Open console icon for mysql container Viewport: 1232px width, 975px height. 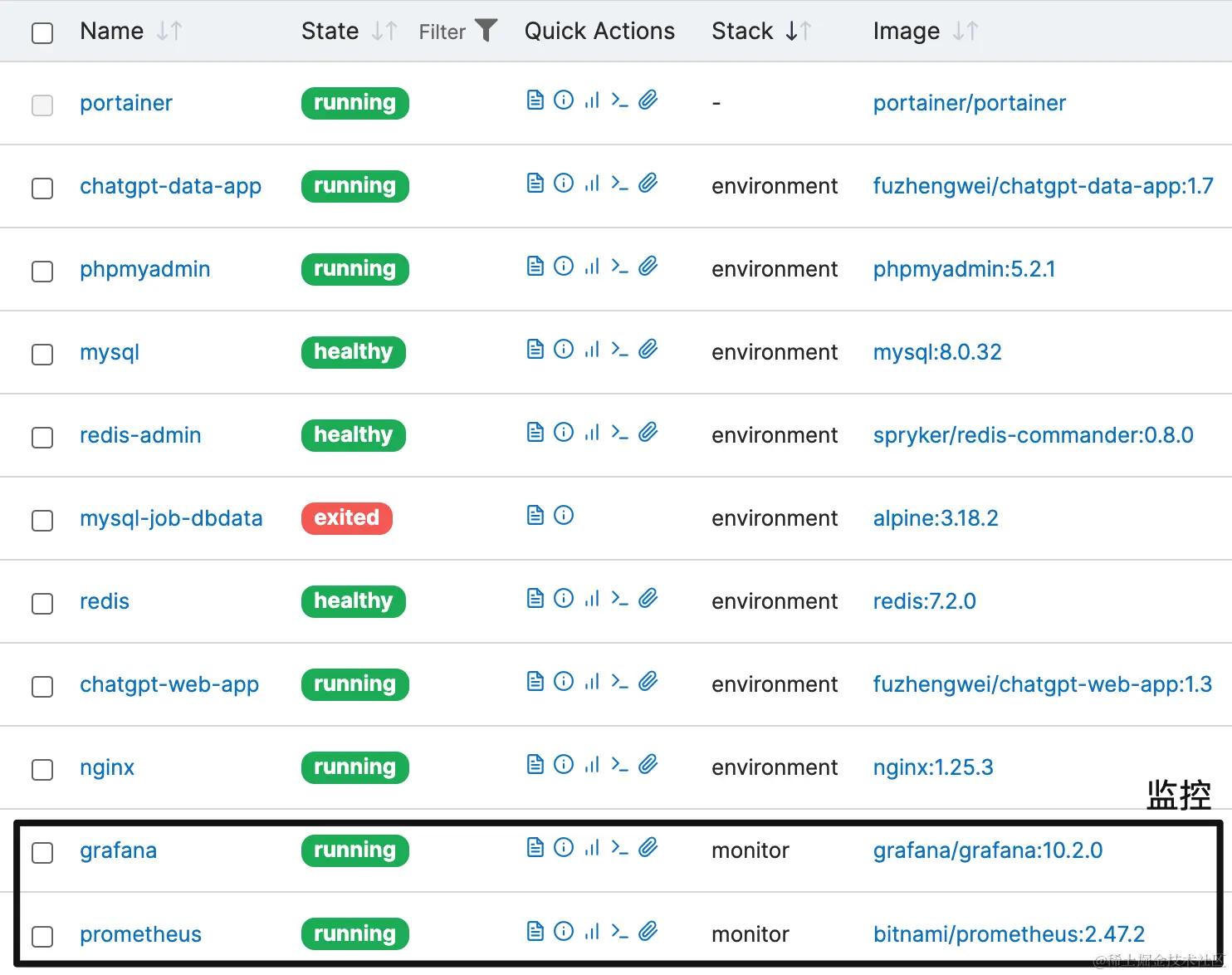point(619,350)
